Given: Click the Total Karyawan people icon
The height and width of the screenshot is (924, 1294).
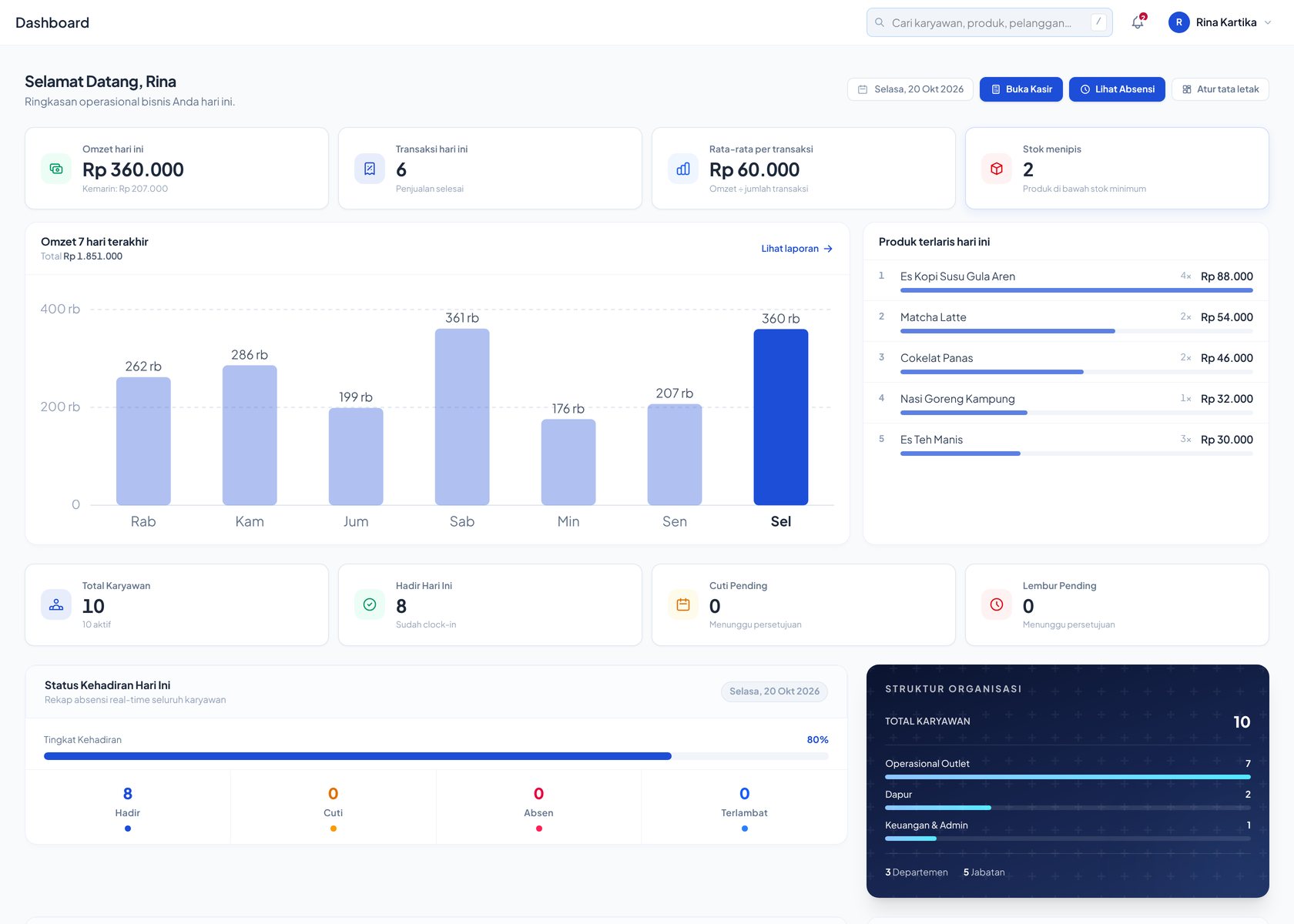Looking at the screenshot, I should [56, 604].
